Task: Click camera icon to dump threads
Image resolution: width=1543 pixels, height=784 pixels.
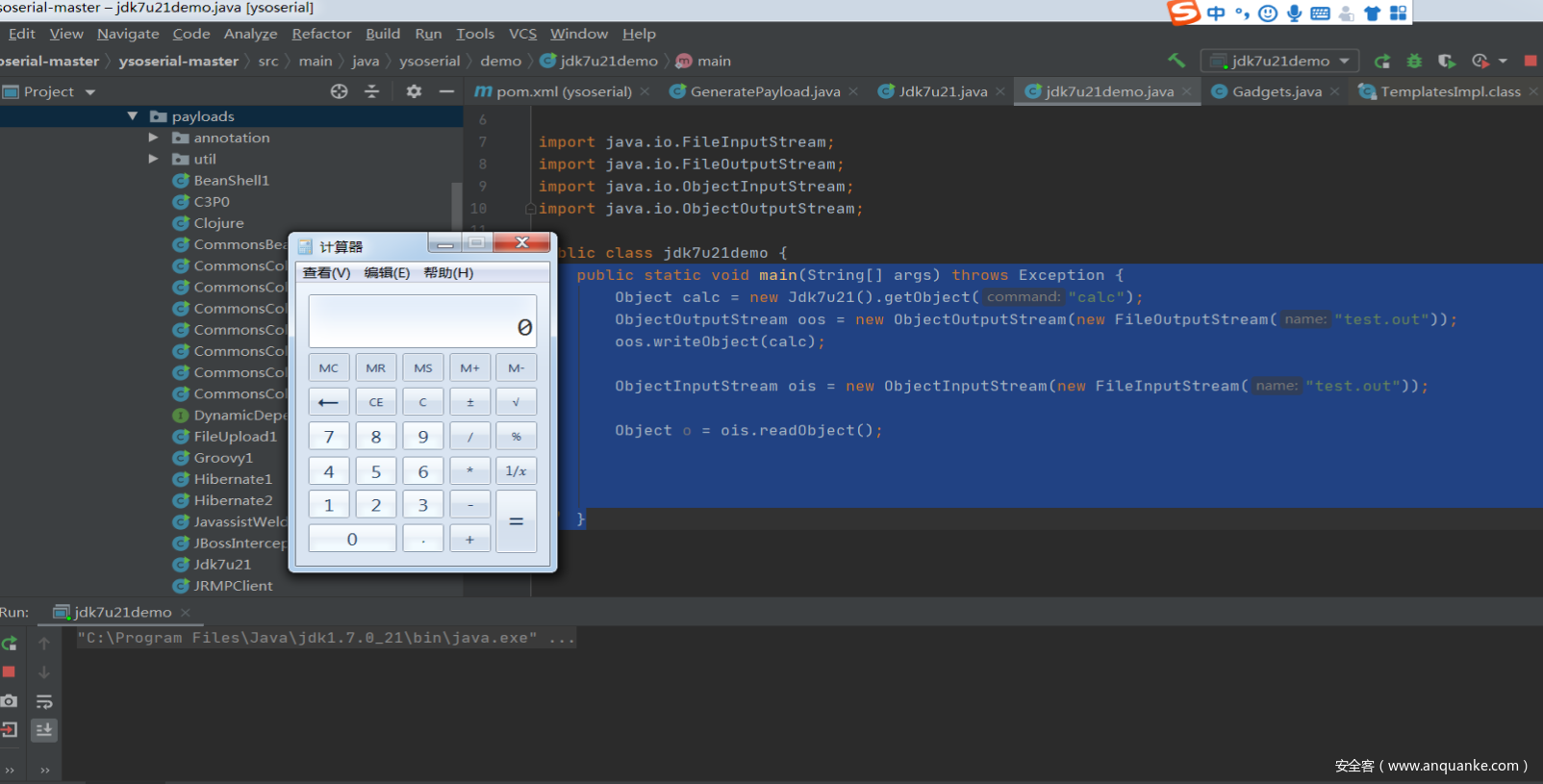Action: [x=10, y=701]
